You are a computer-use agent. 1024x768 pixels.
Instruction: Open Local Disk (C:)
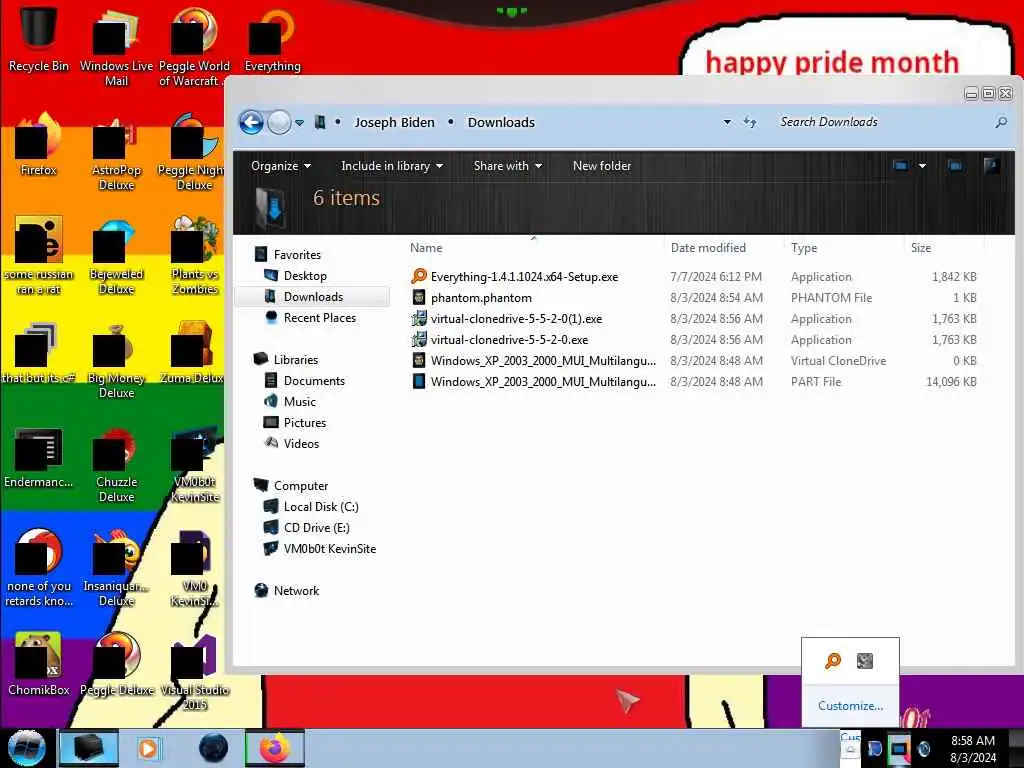[x=321, y=506]
